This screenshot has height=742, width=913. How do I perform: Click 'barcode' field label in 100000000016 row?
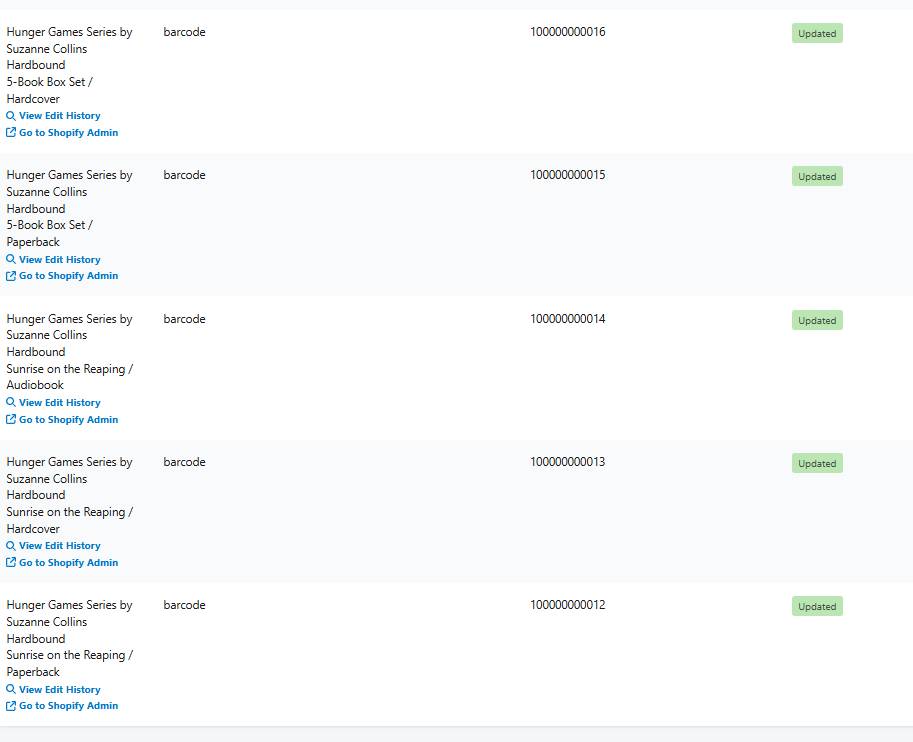pyautogui.click(x=185, y=32)
